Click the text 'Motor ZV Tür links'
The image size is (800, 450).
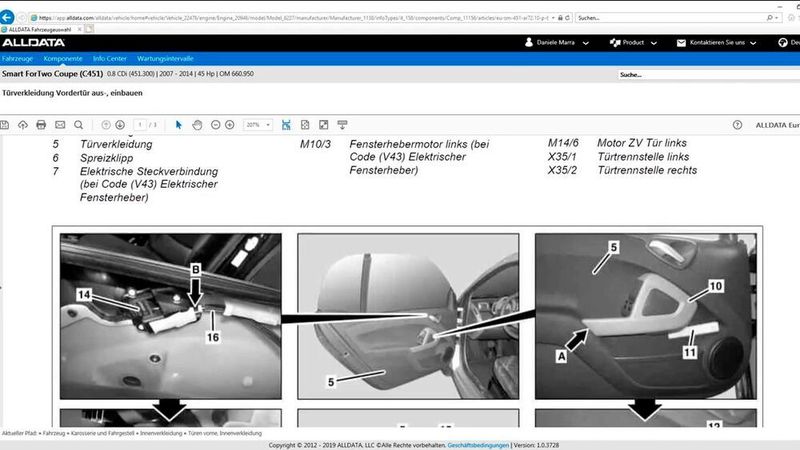(x=642, y=143)
